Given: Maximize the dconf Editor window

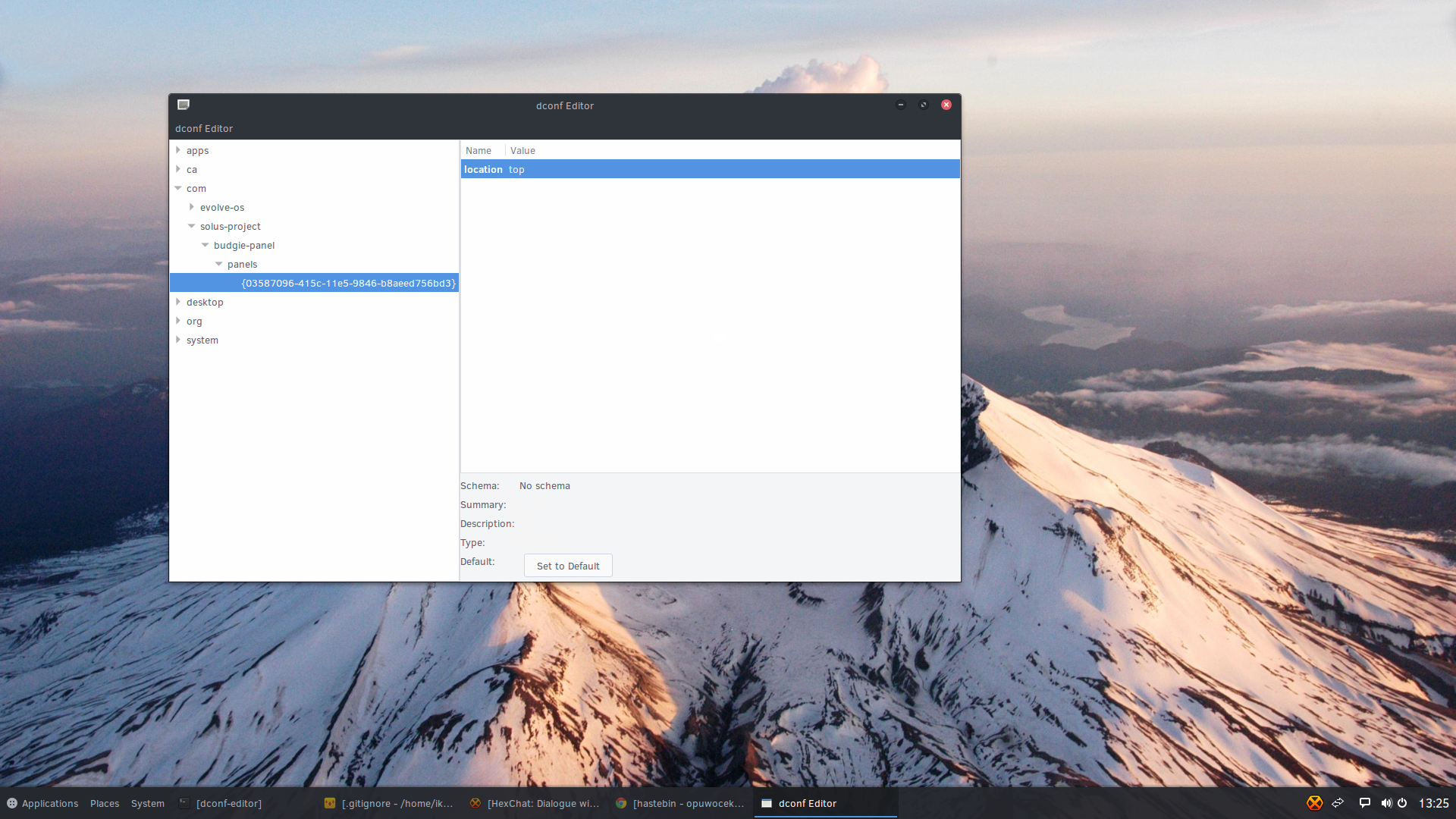Looking at the screenshot, I should click(x=924, y=105).
